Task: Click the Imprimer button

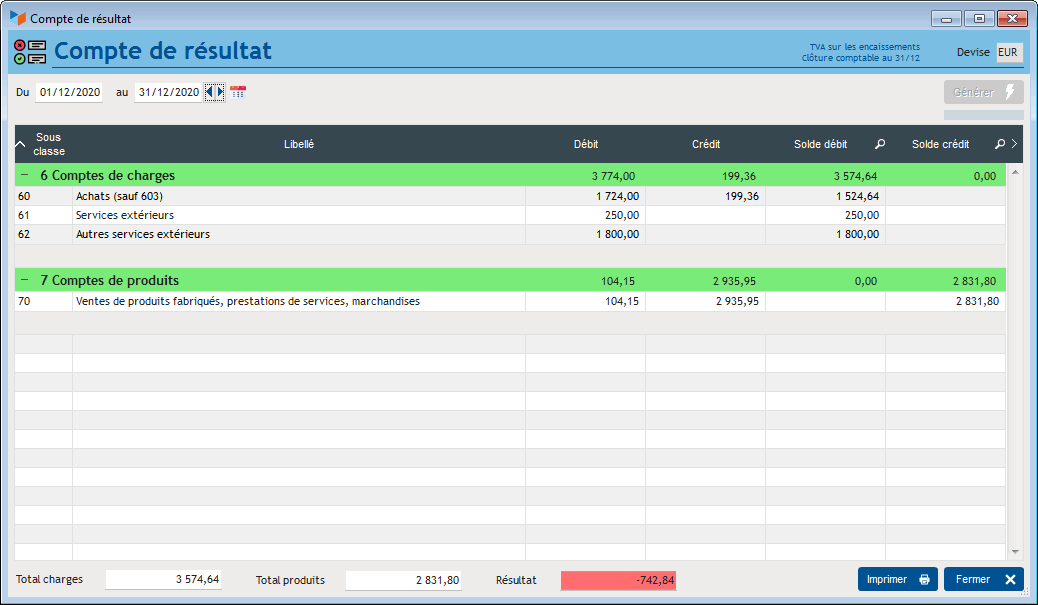Action: (x=897, y=579)
